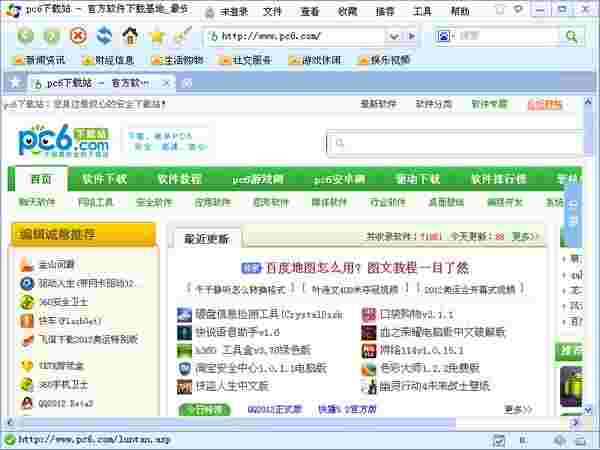This screenshot has width=600, height=450.
Task: Open the 帮助 menu
Action: pos(460,11)
